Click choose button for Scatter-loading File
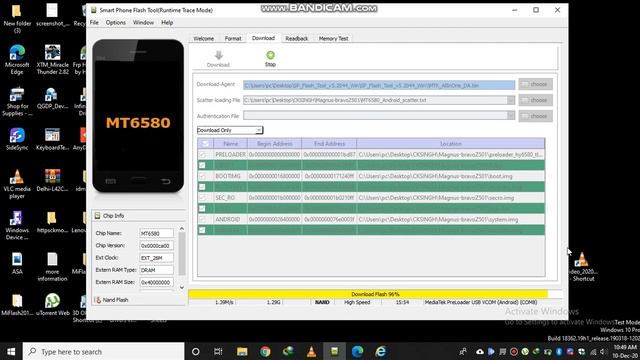The image size is (640, 360). [536, 100]
